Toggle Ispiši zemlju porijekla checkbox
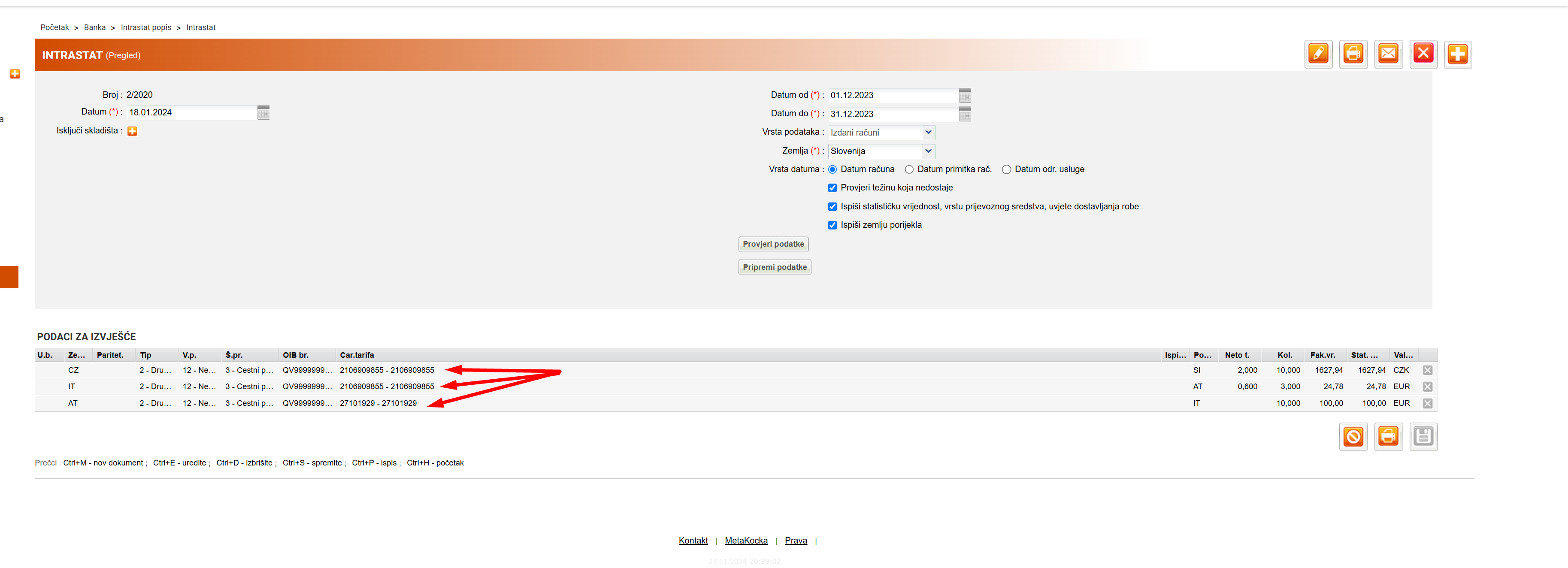The width and height of the screenshot is (1568, 568). (x=832, y=225)
